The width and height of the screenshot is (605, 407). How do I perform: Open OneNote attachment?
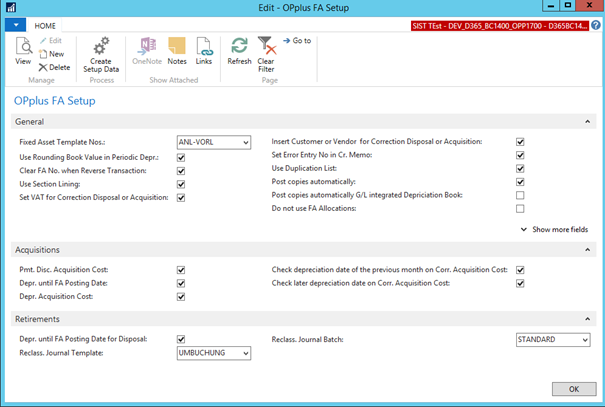pyautogui.click(x=147, y=51)
